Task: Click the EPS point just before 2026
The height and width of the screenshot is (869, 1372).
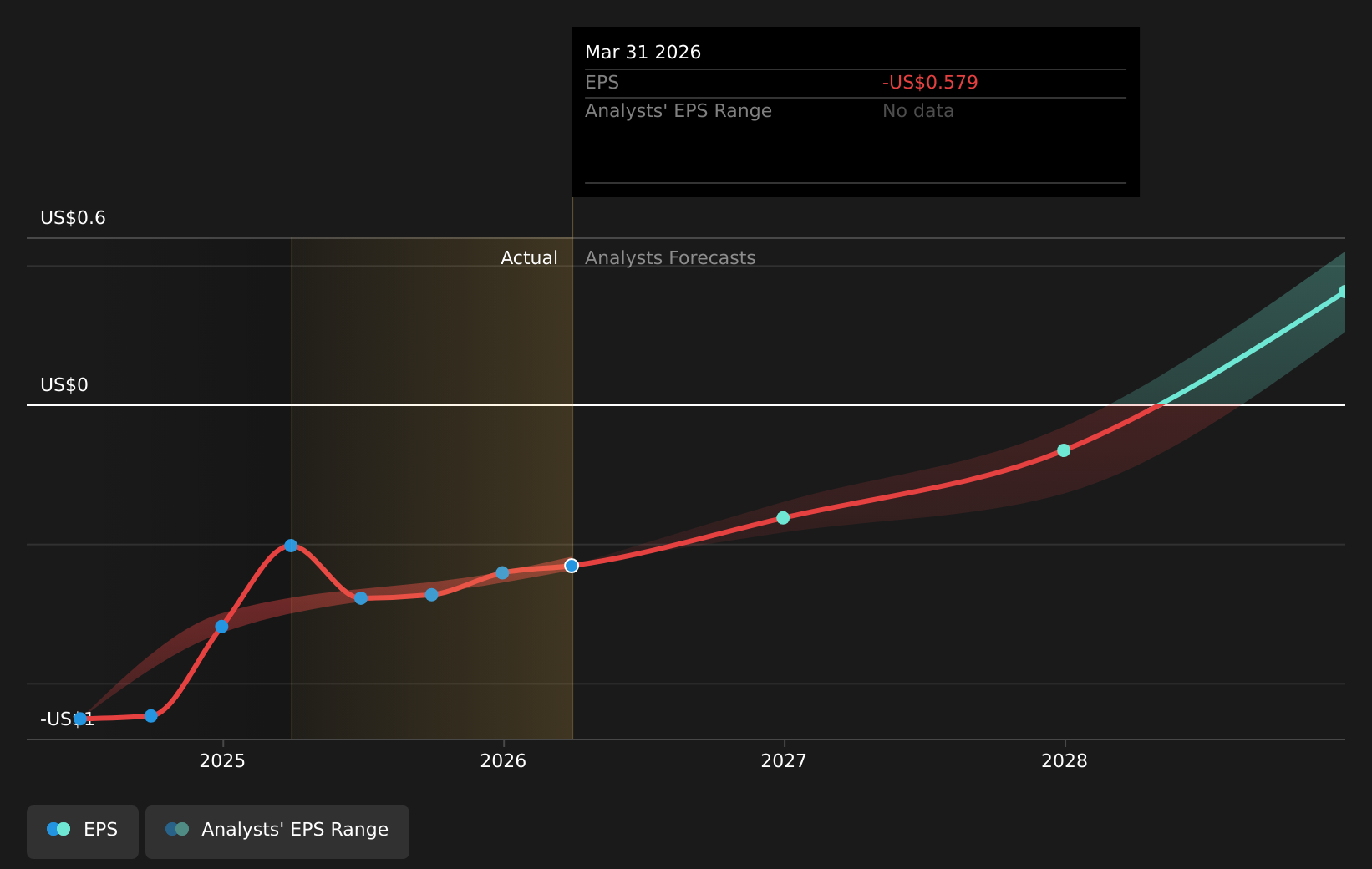Action: tap(431, 595)
